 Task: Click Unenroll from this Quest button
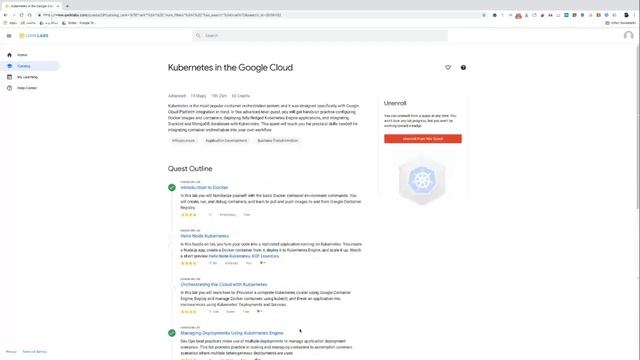click(x=423, y=139)
